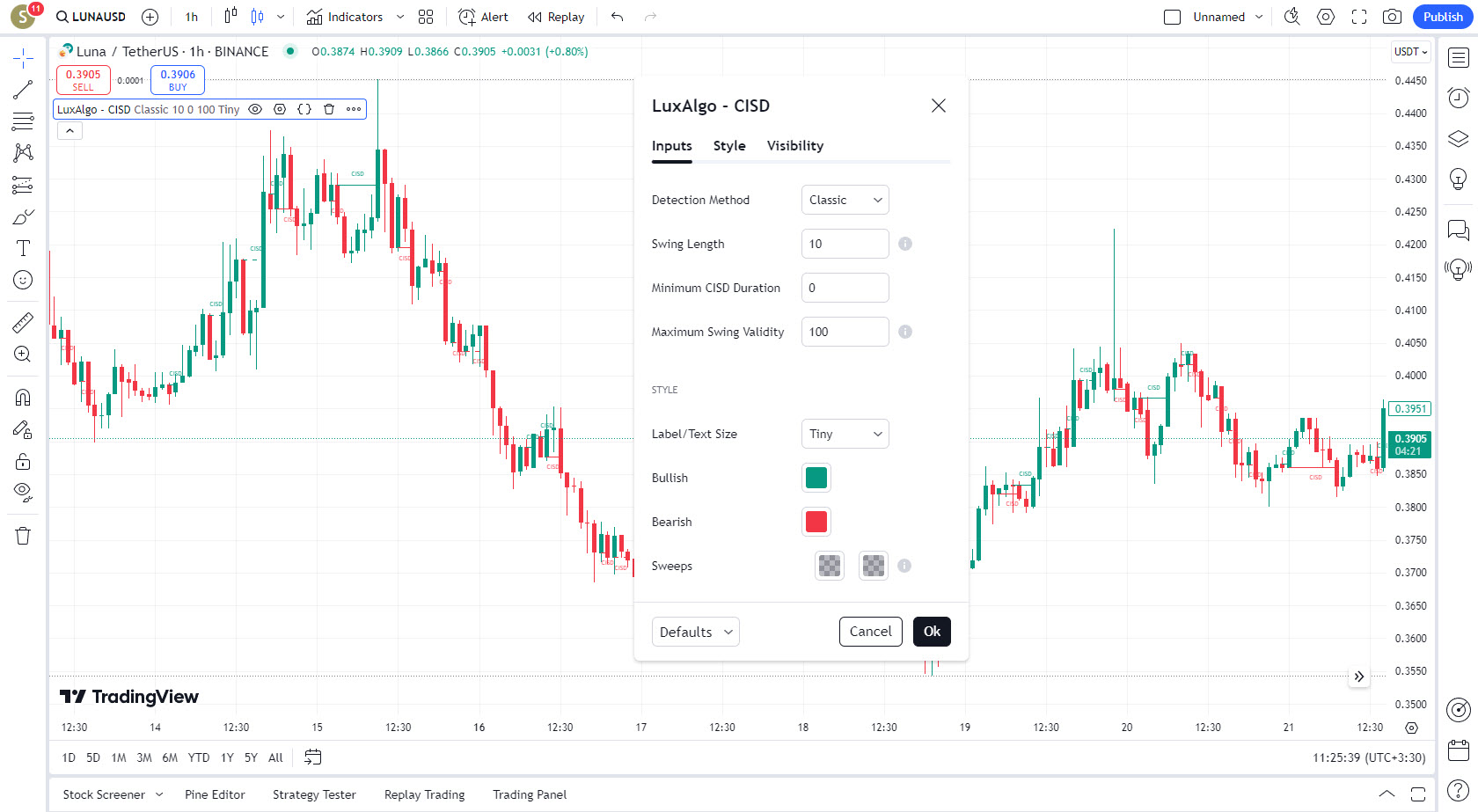Create a new Alert
The height and width of the screenshot is (812, 1478).
[x=484, y=17]
